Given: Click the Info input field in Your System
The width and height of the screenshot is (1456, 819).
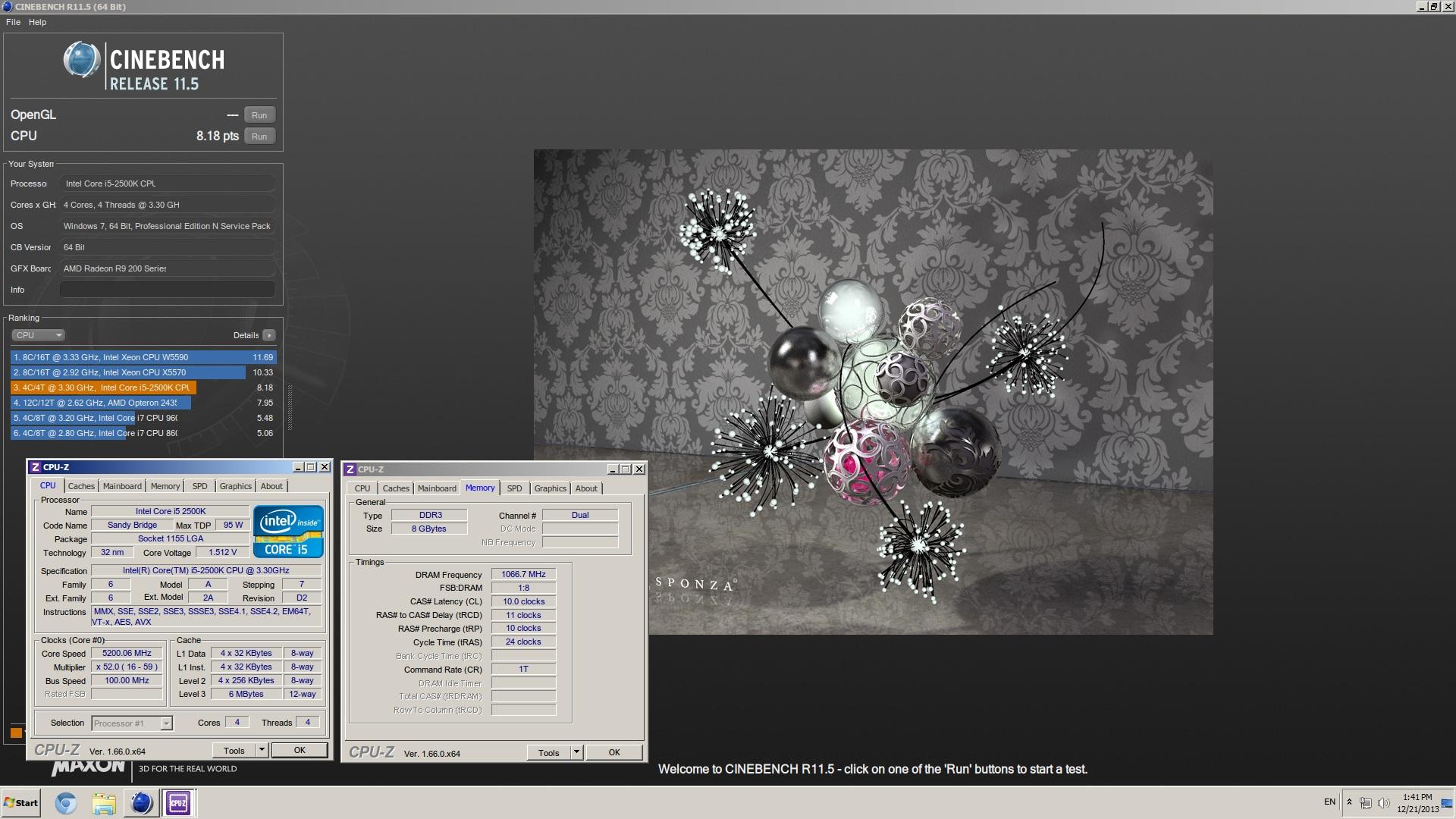Looking at the screenshot, I should [x=168, y=290].
